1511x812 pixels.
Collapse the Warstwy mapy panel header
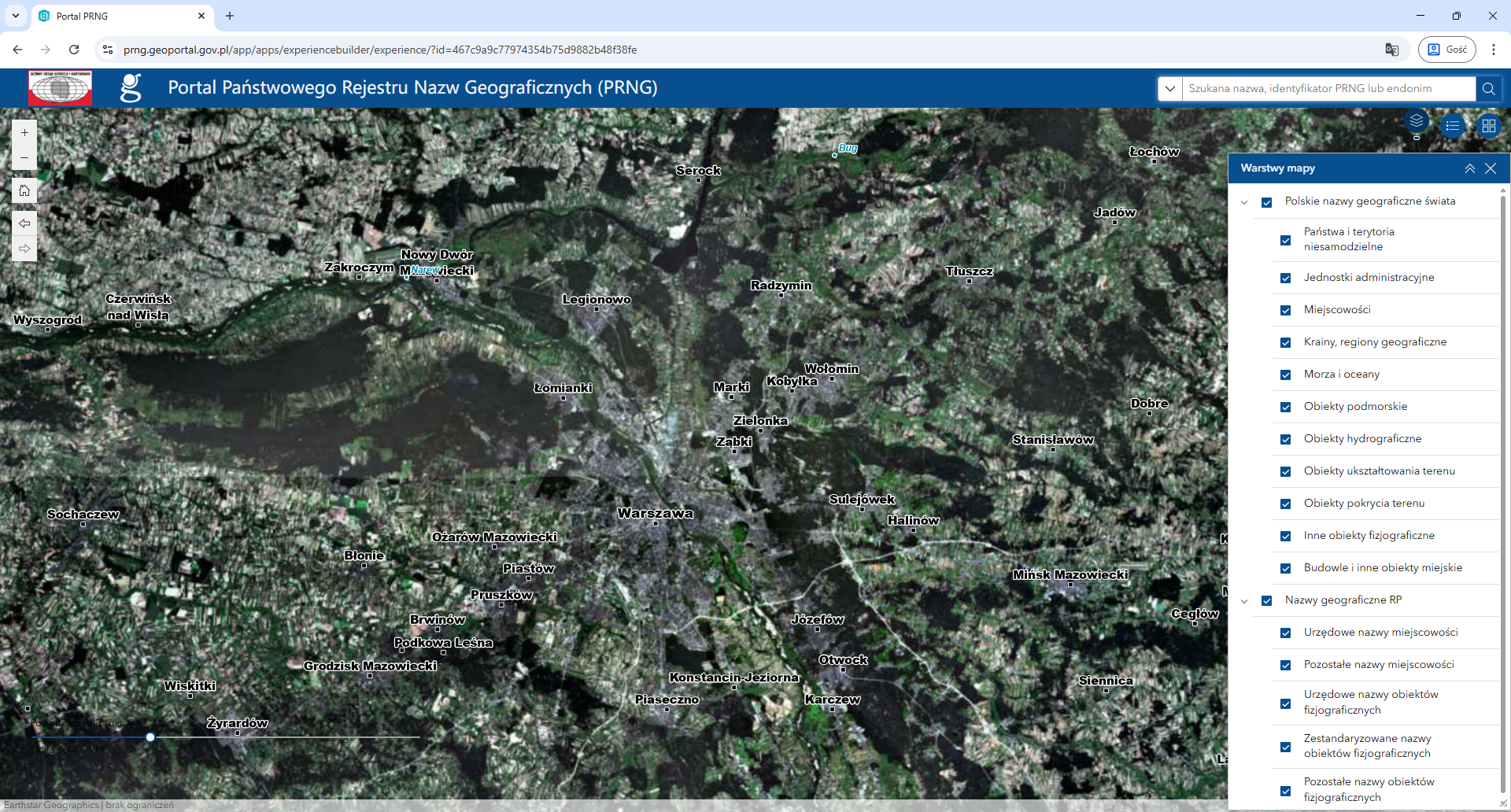click(x=1469, y=168)
